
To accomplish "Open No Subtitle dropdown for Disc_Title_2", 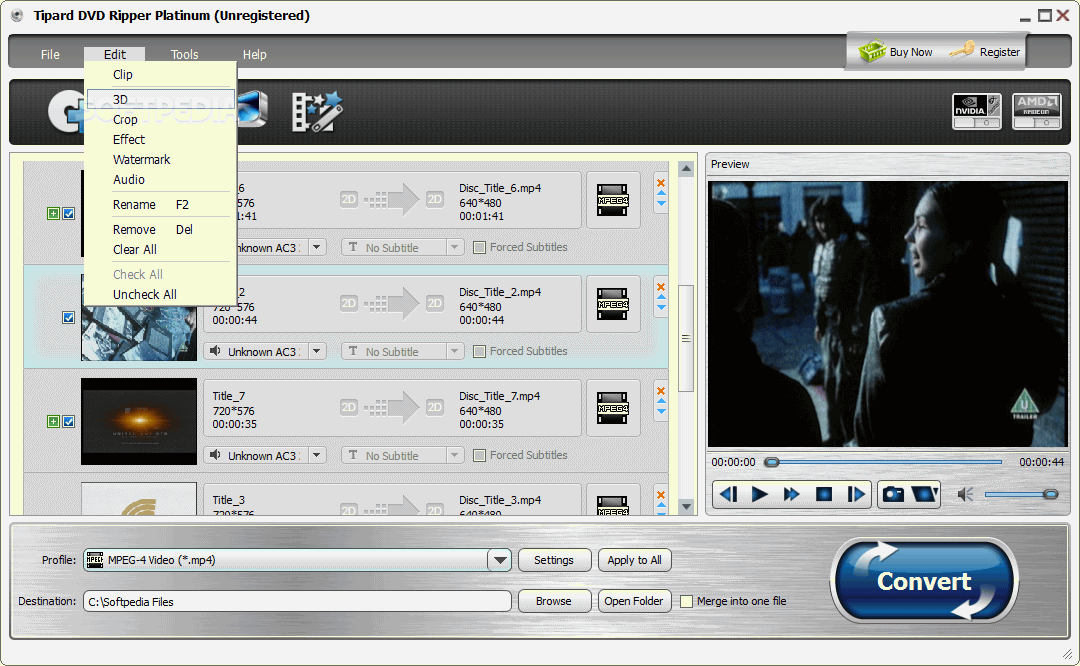I will [x=455, y=351].
